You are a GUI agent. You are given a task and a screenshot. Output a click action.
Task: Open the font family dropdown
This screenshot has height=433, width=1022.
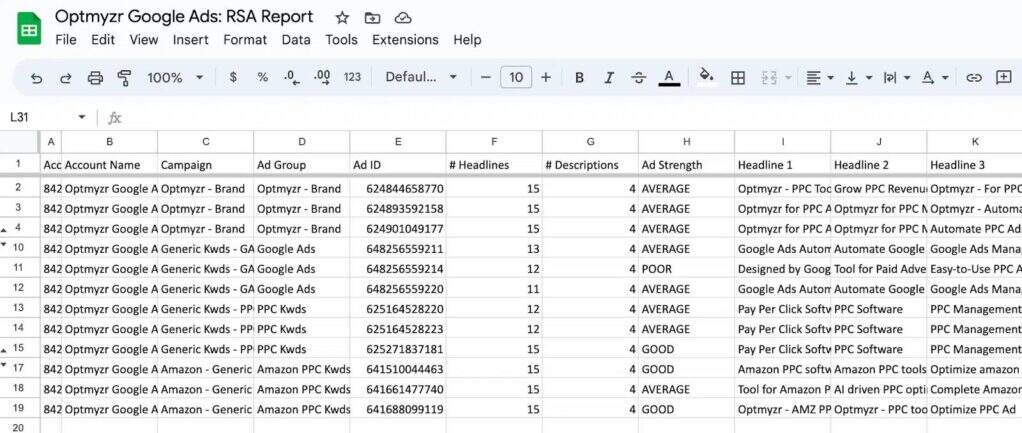[421, 78]
